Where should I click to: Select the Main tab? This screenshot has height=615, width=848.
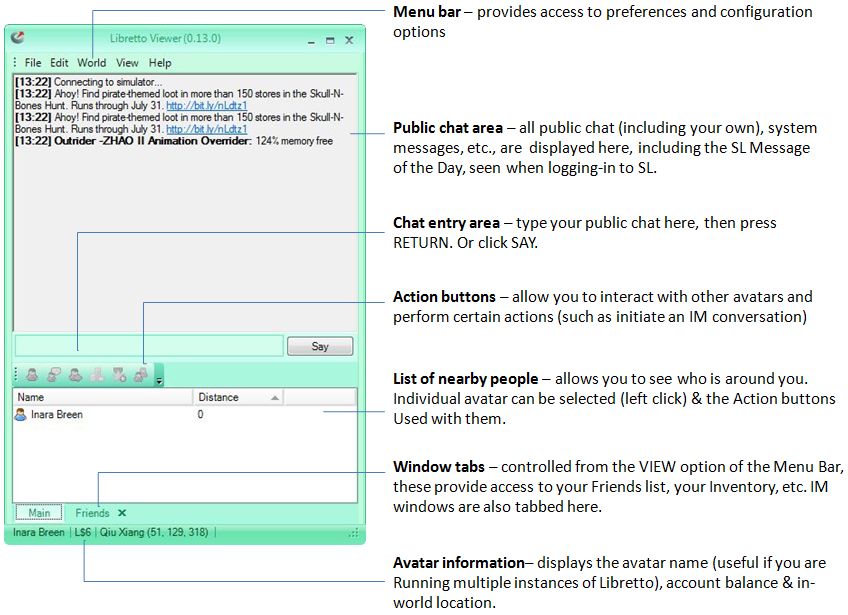39,513
